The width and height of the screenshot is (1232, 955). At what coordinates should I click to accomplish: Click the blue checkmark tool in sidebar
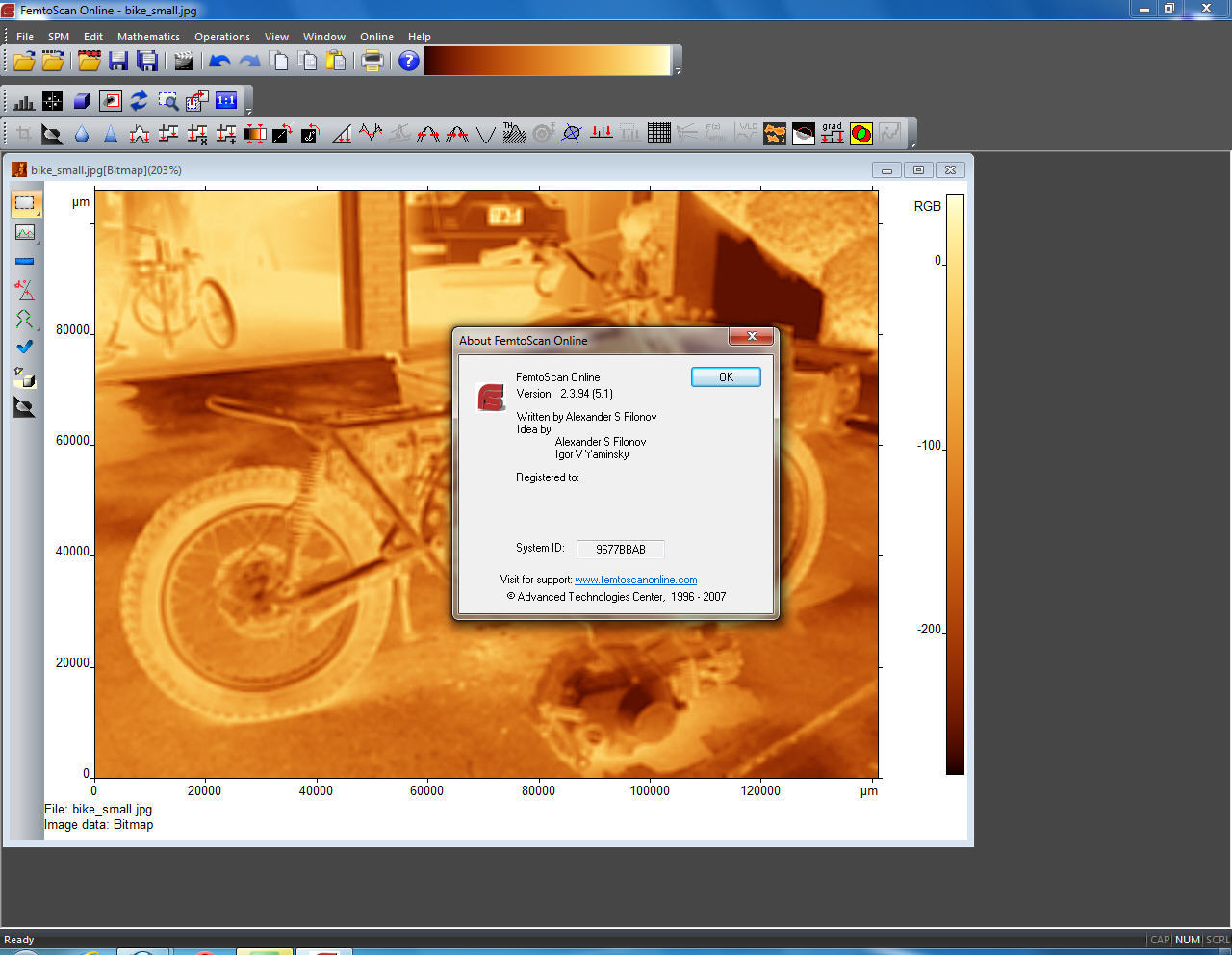pyautogui.click(x=25, y=348)
